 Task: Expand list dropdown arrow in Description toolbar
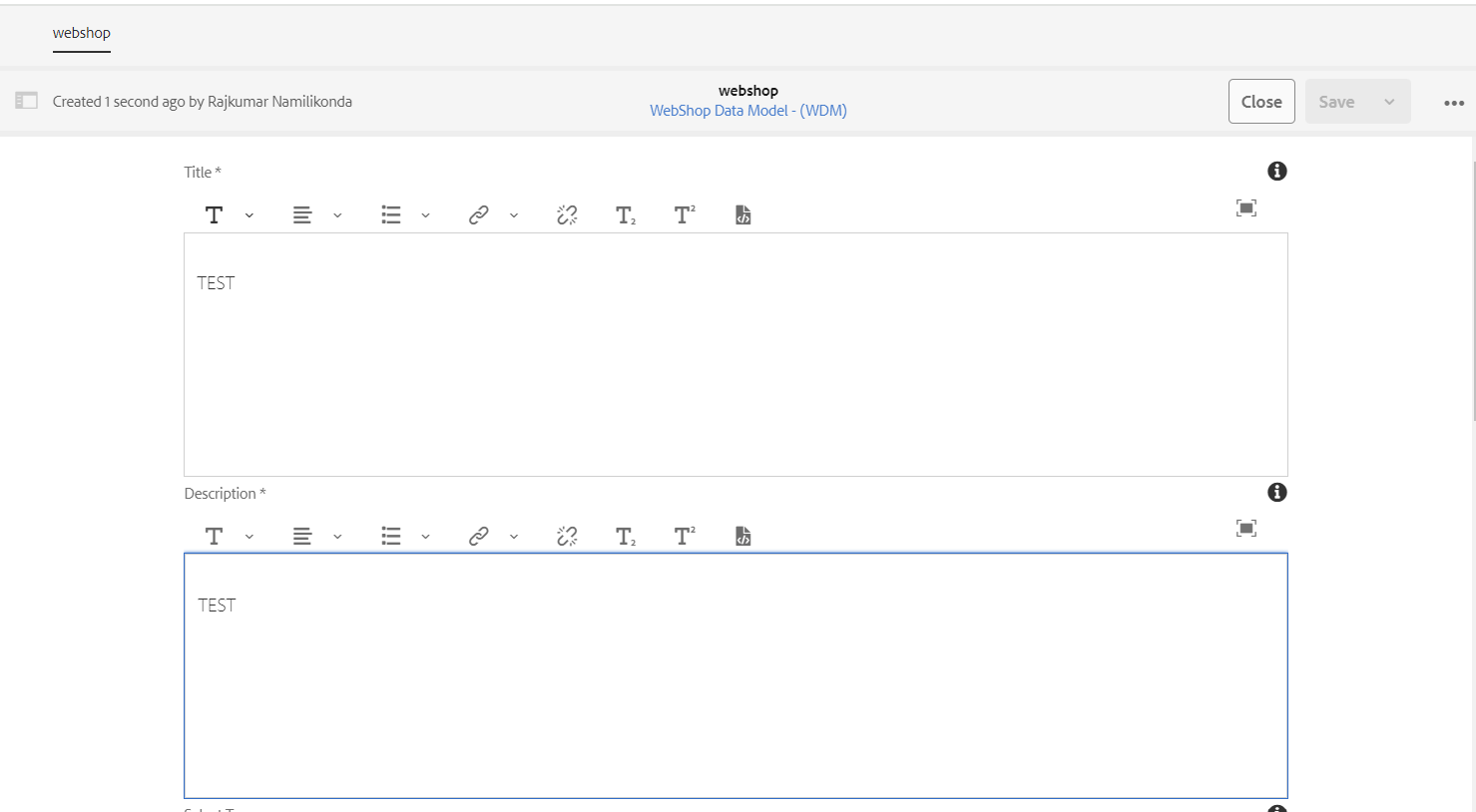coord(425,537)
